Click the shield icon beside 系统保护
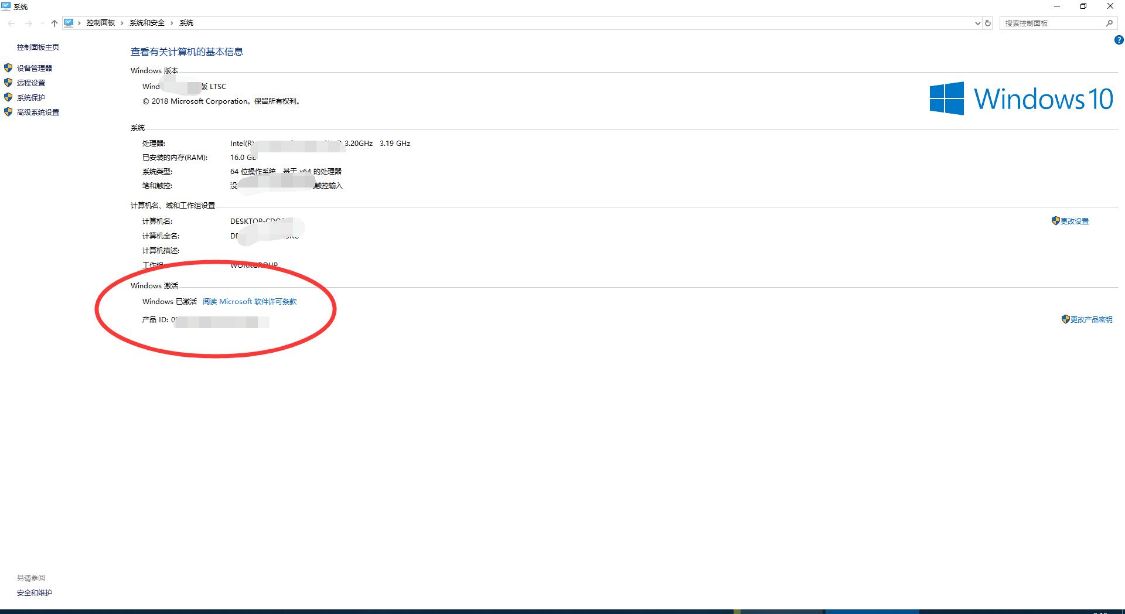This screenshot has width=1125, height=614. coord(8,98)
